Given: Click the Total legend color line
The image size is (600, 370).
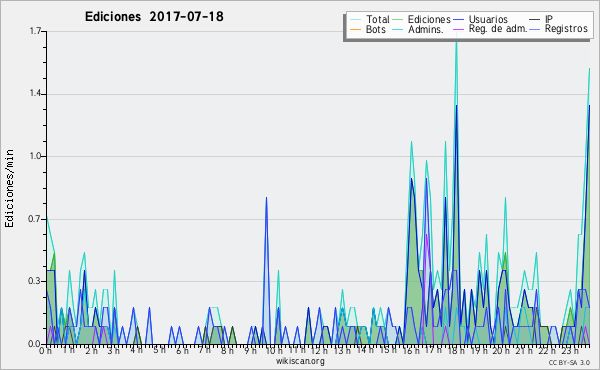Looking at the screenshot, I should coord(355,20).
